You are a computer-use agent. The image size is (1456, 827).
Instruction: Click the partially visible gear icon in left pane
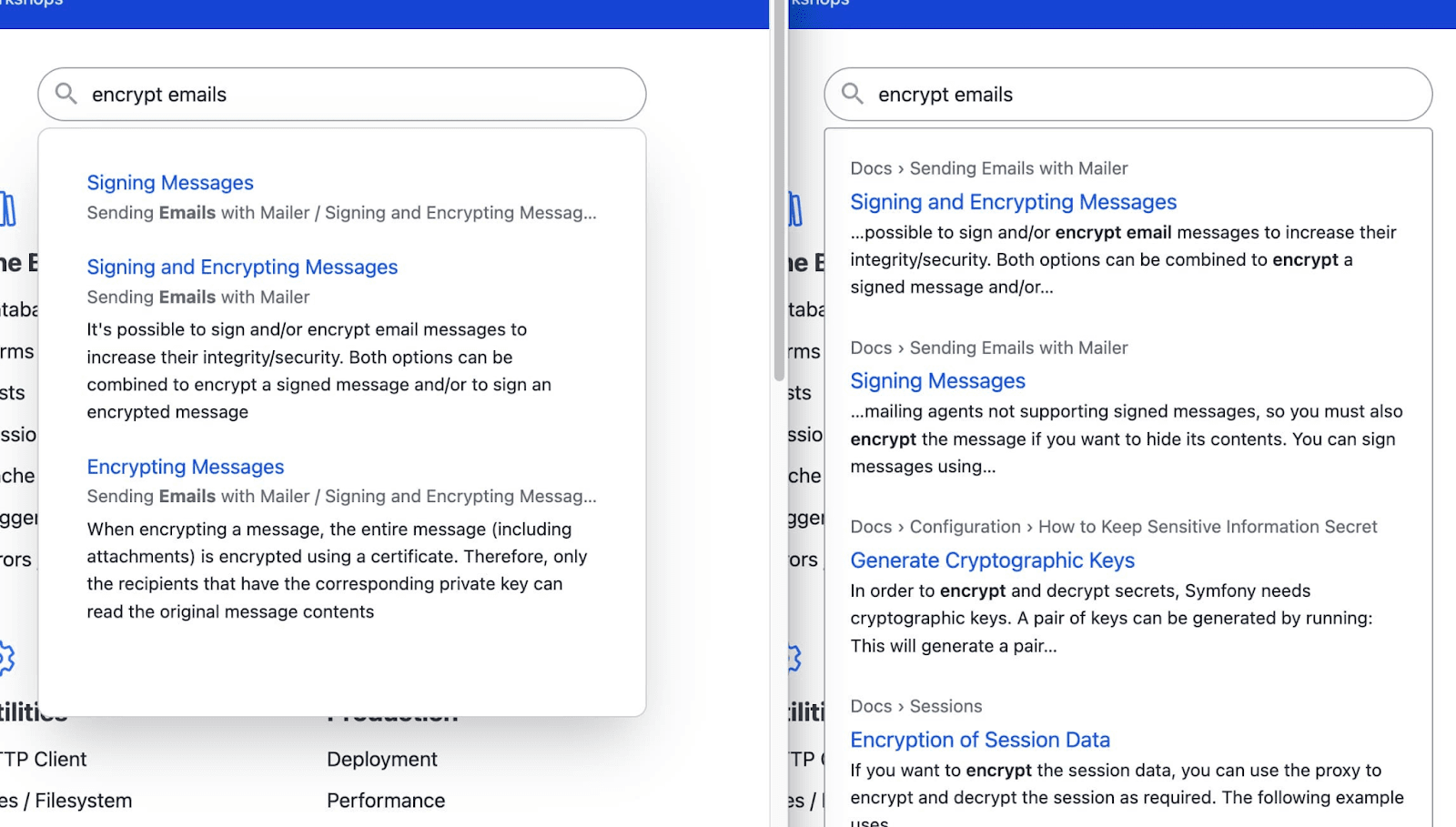pyautogui.click(x=7, y=658)
